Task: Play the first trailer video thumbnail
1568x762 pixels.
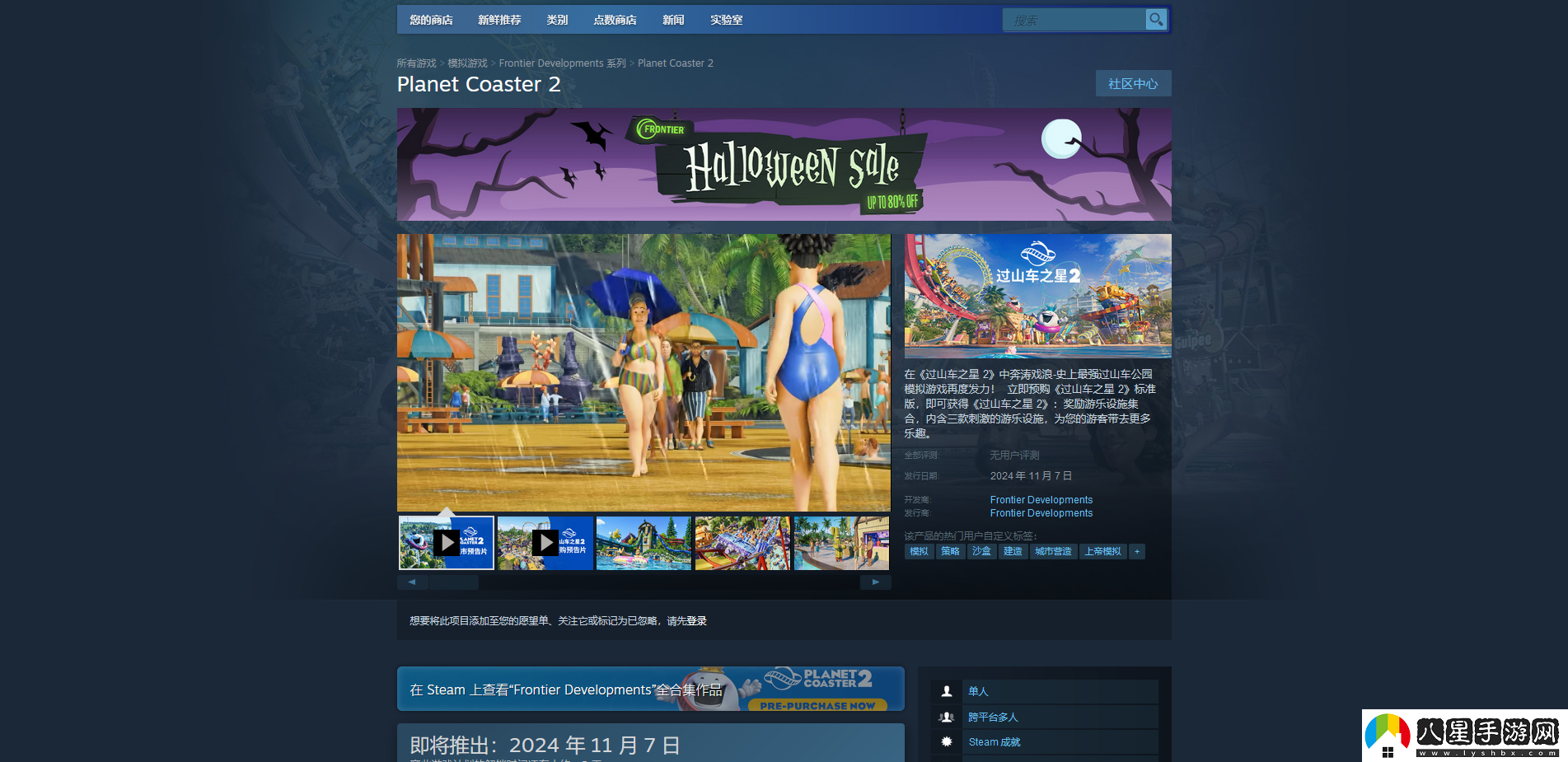Action: (x=446, y=543)
